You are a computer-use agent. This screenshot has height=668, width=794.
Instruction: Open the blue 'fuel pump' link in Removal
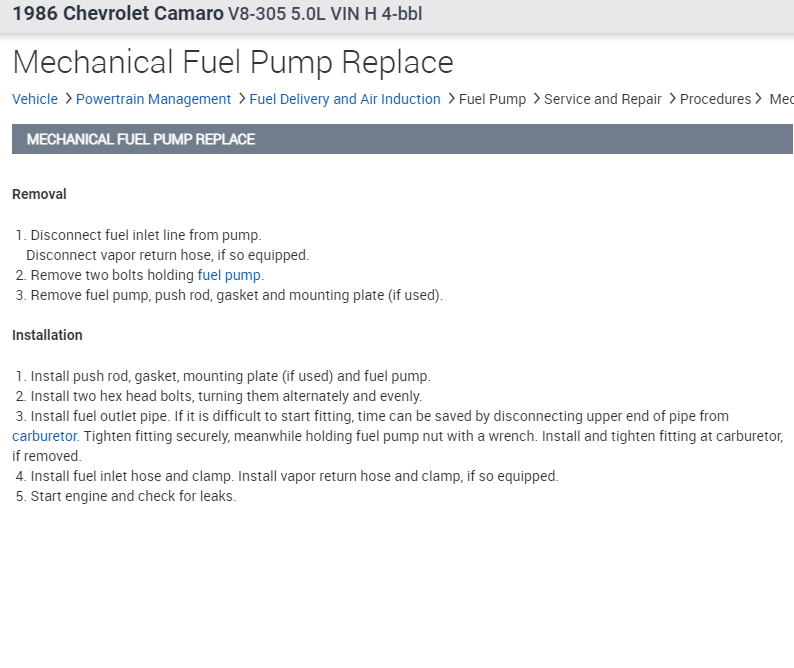click(x=229, y=275)
